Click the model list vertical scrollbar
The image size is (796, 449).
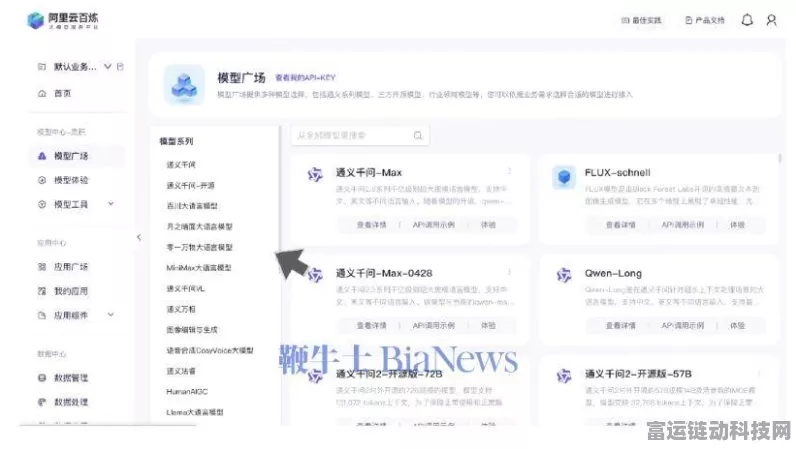coord(780,159)
